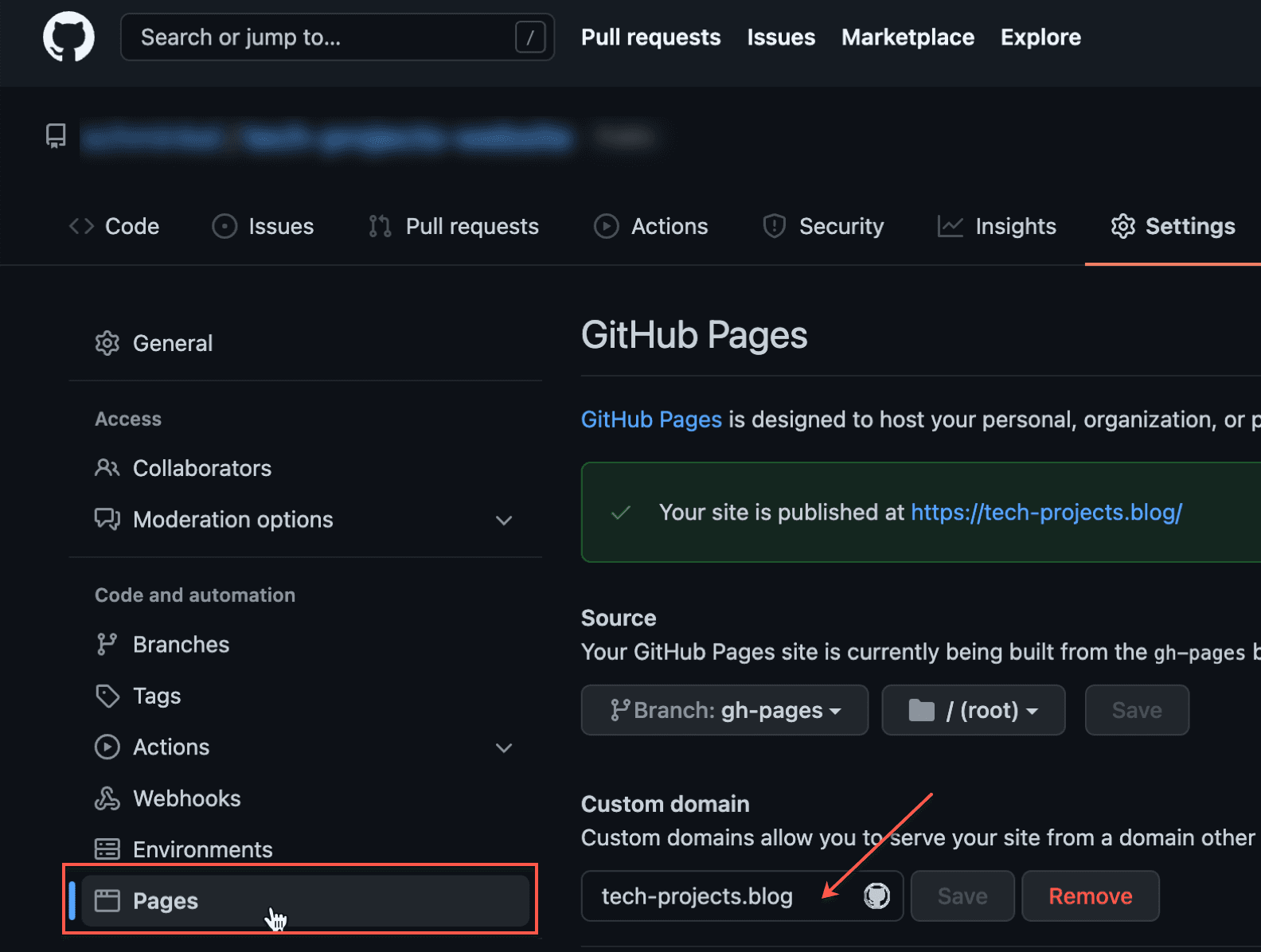Image resolution: width=1261 pixels, height=952 pixels.
Task: Click the tag icon beside Tags
Action: (107, 696)
